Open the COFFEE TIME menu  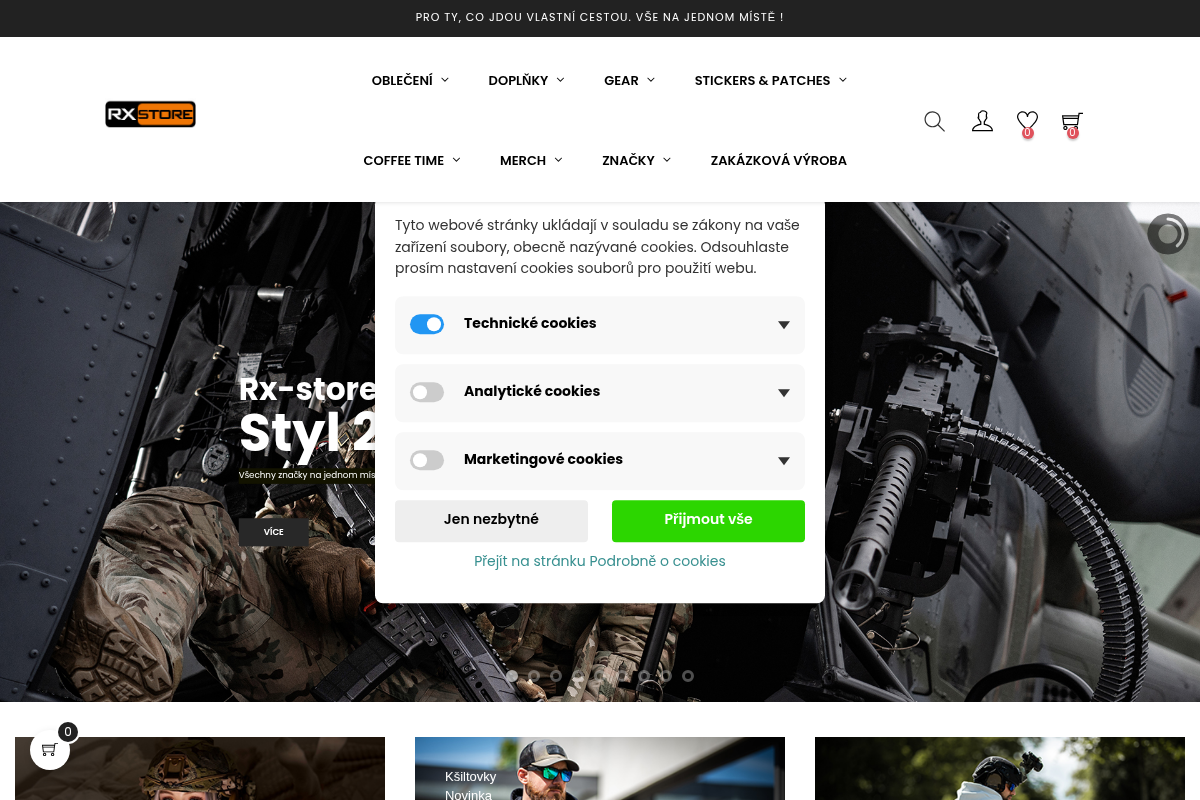click(411, 160)
